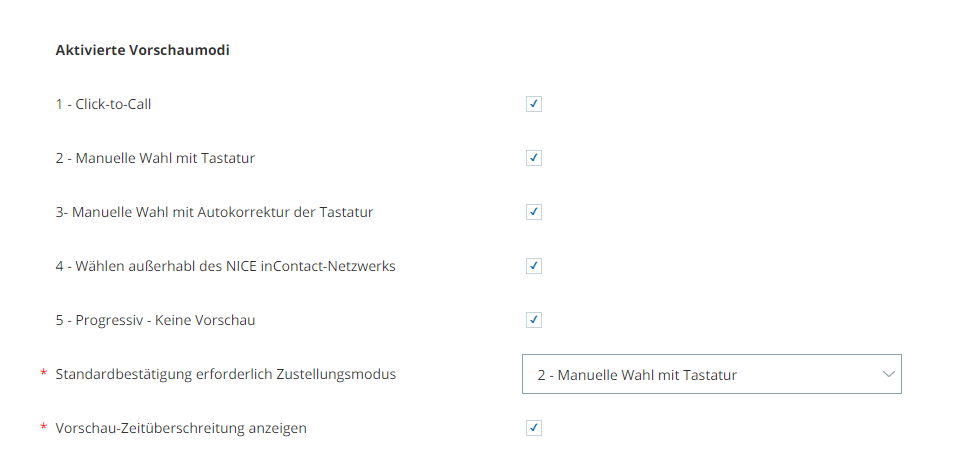Click the blue checkmark next to Progressiv
The height and width of the screenshot is (468, 961).
pos(534,320)
